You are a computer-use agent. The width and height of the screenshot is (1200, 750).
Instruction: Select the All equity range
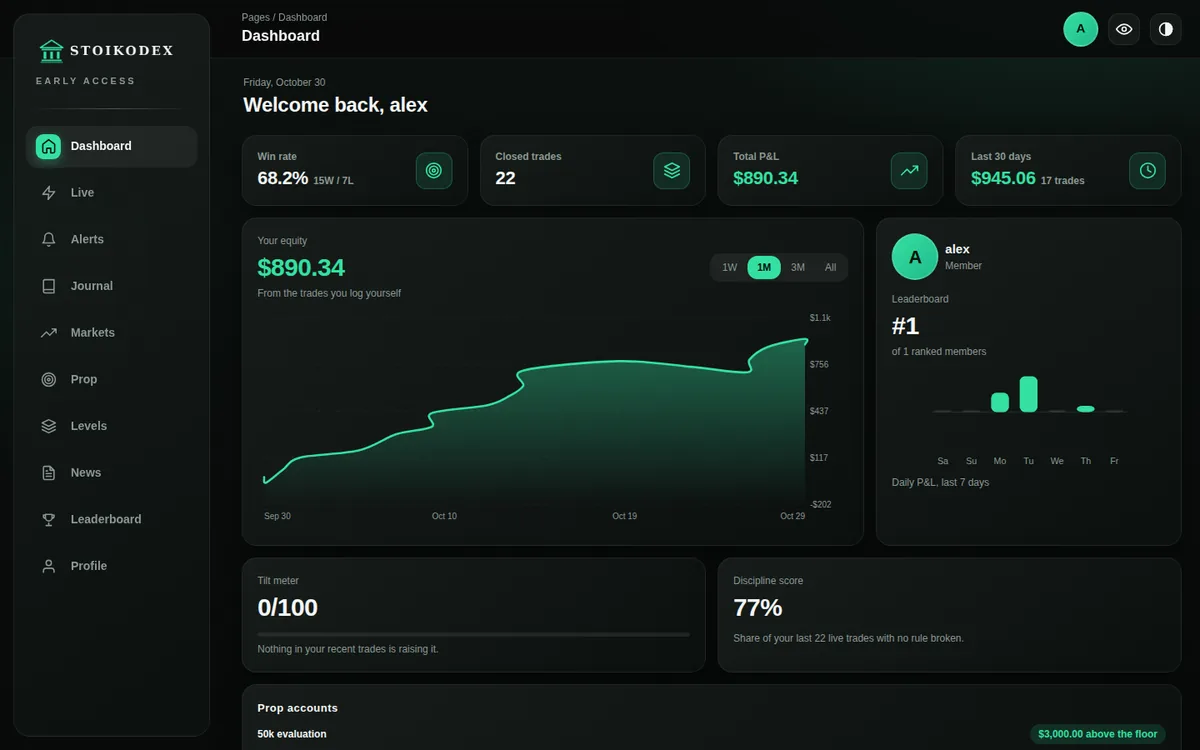tap(831, 267)
